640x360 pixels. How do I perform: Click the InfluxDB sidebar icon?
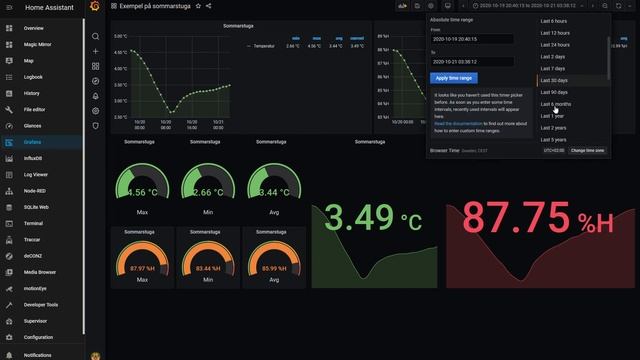[9, 158]
